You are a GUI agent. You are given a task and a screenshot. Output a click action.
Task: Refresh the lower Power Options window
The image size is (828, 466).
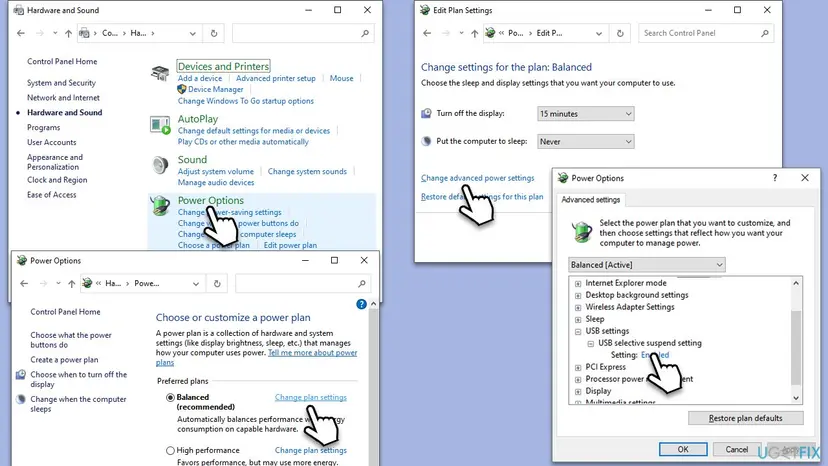click(x=217, y=284)
